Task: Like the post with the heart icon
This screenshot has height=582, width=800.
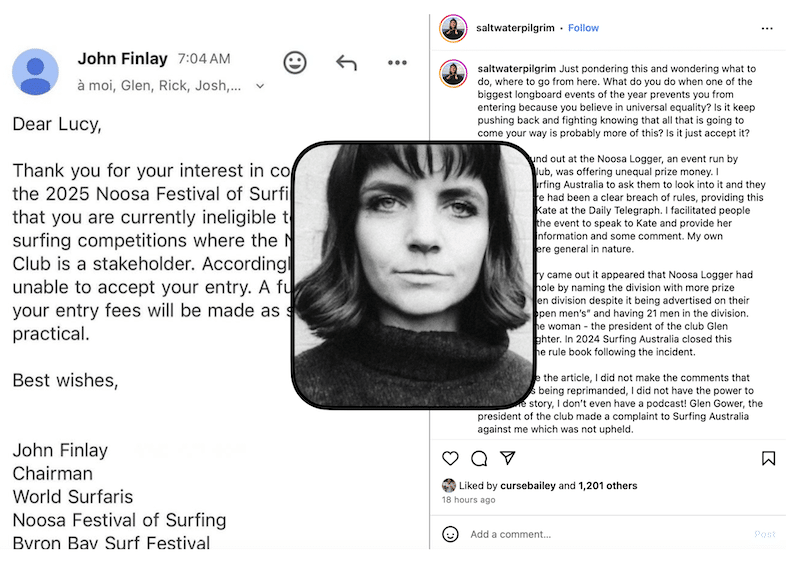Action: click(450, 458)
